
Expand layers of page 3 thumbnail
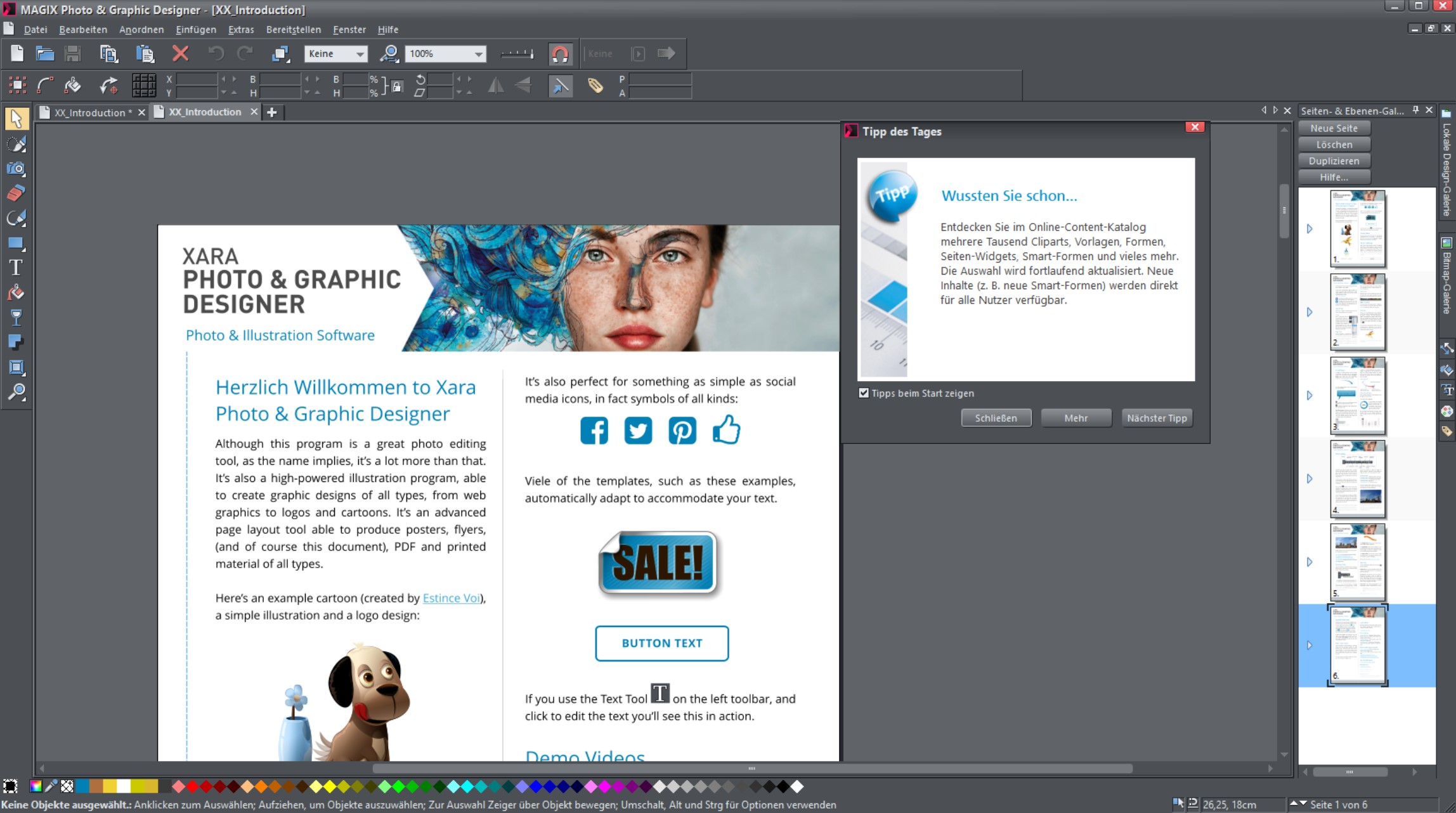tap(1310, 396)
